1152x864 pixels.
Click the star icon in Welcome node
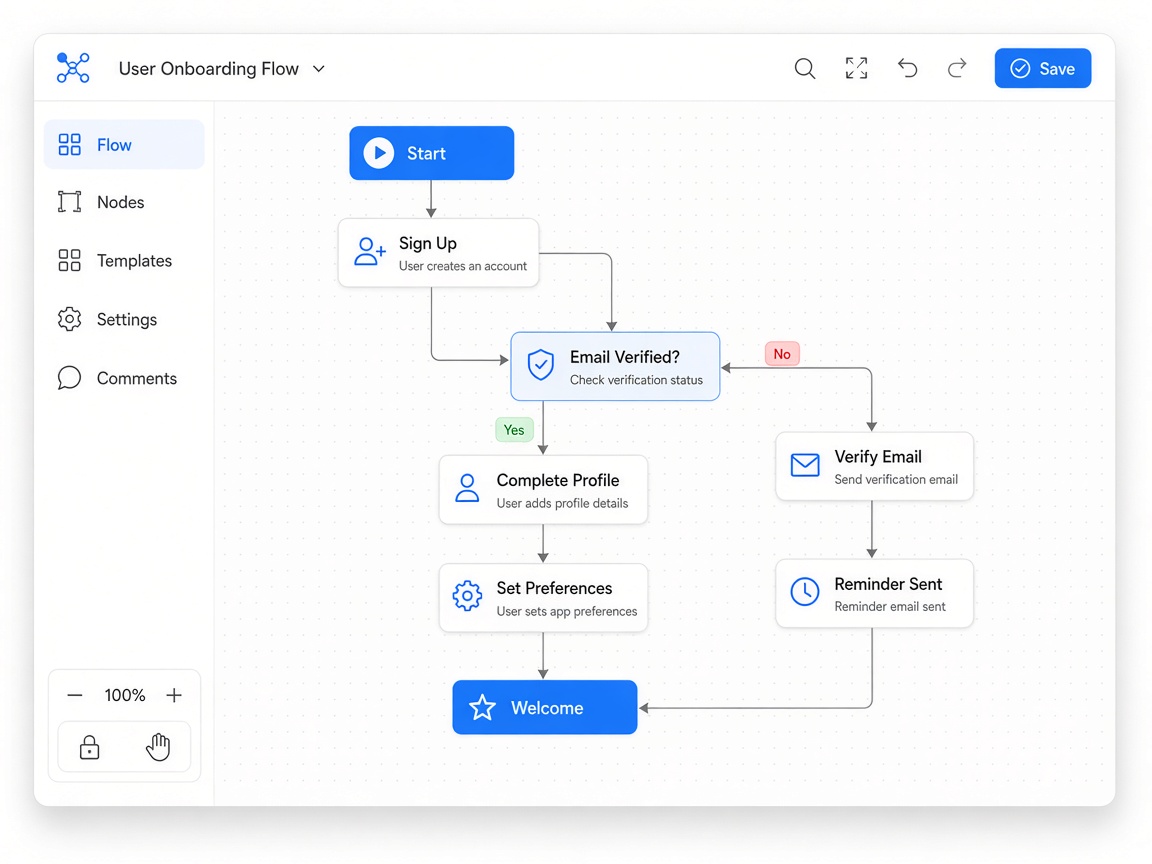[x=483, y=708]
